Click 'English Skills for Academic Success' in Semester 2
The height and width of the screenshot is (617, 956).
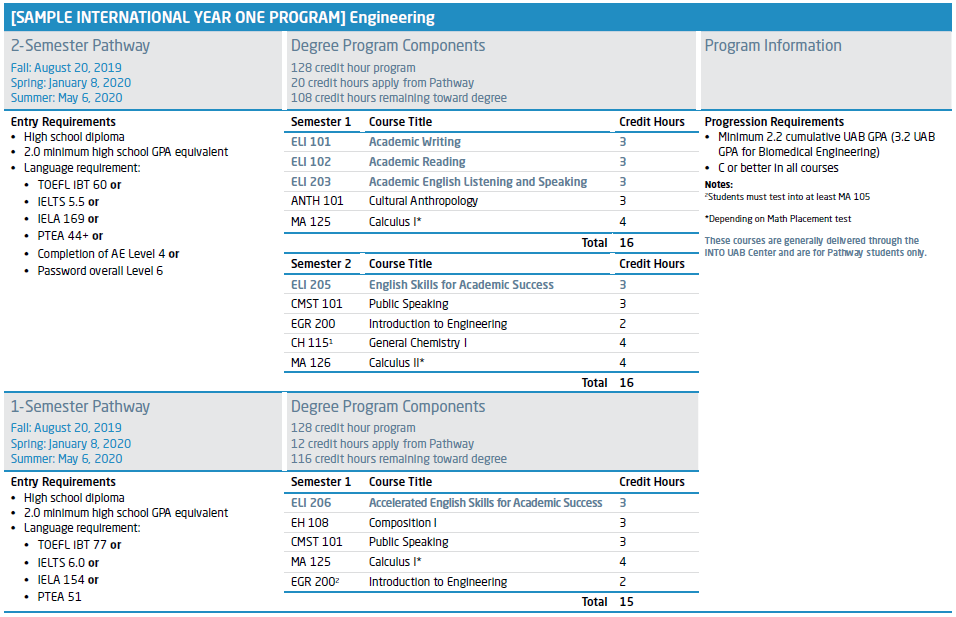tap(462, 285)
